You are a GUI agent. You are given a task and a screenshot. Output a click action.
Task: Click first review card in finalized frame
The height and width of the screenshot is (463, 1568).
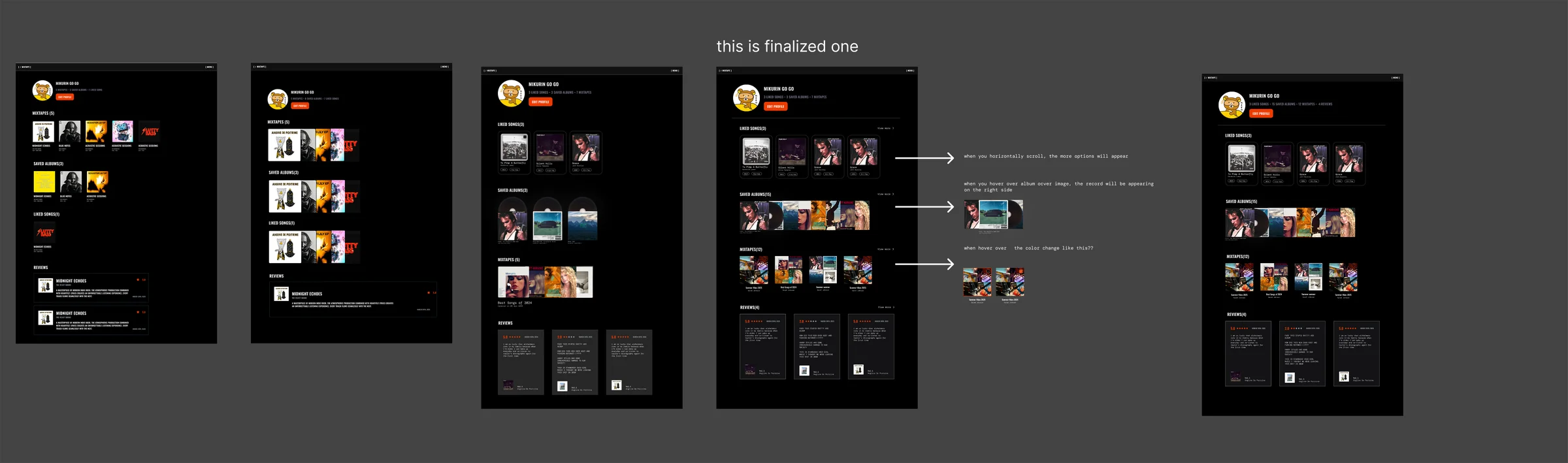(x=762, y=347)
